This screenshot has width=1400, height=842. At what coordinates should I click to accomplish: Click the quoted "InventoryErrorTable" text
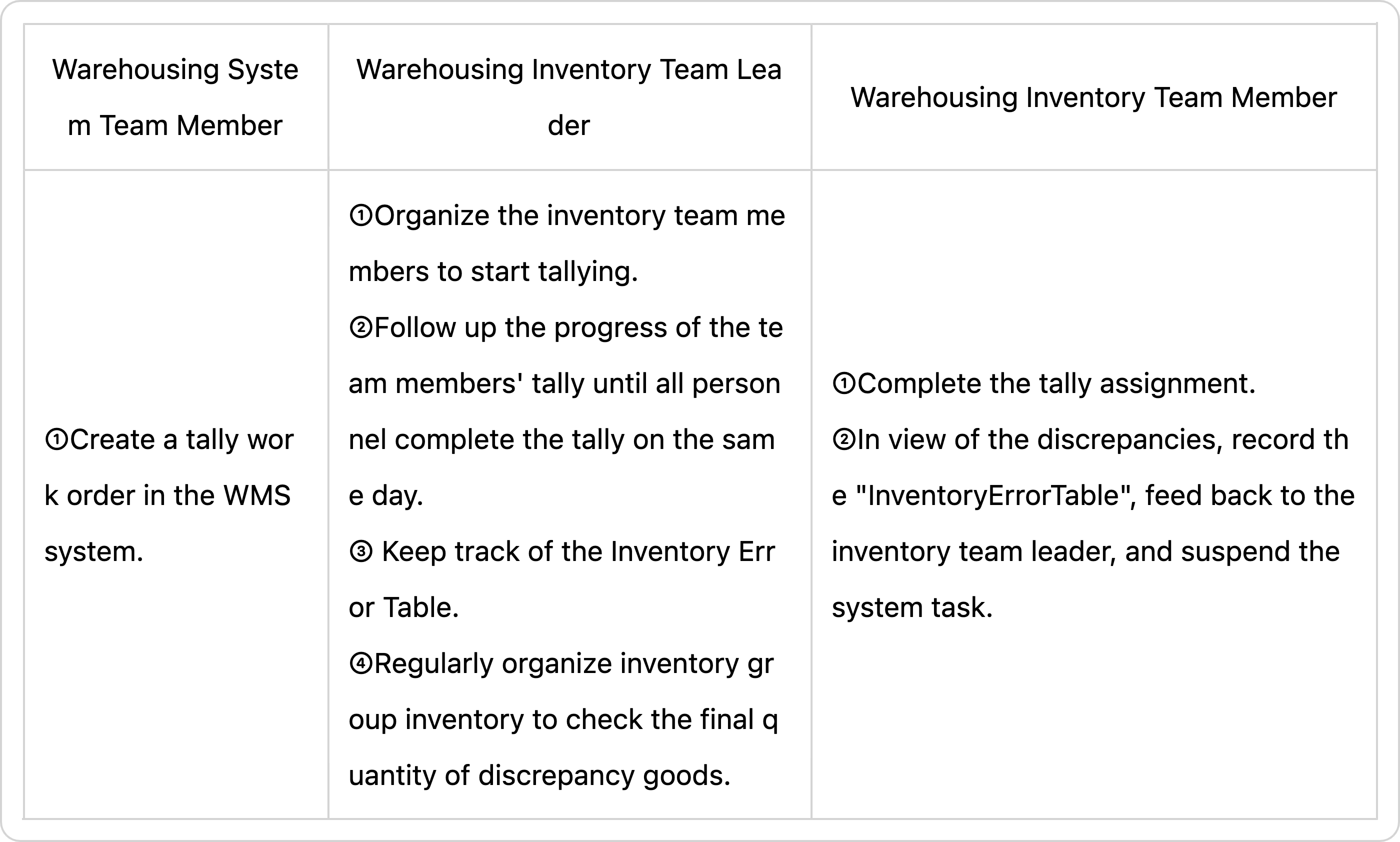click(992, 495)
